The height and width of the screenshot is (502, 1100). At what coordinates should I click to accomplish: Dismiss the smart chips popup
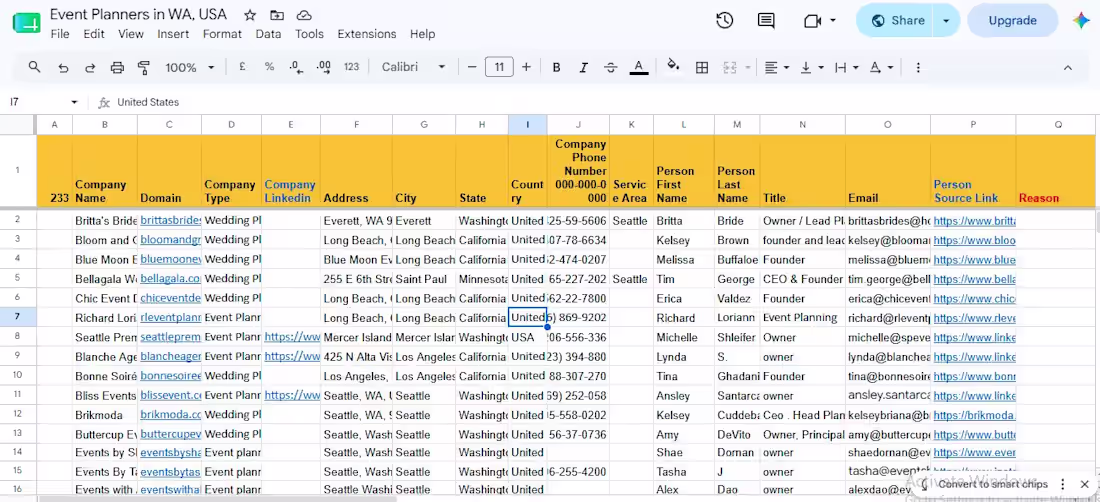[1085, 484]
